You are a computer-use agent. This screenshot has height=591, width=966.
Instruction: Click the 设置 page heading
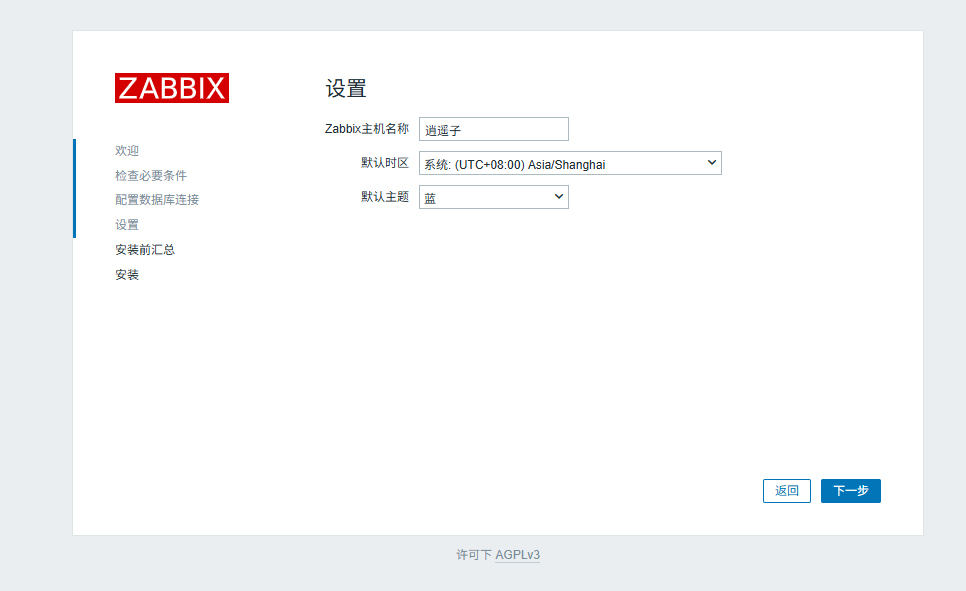pos(346,89)
